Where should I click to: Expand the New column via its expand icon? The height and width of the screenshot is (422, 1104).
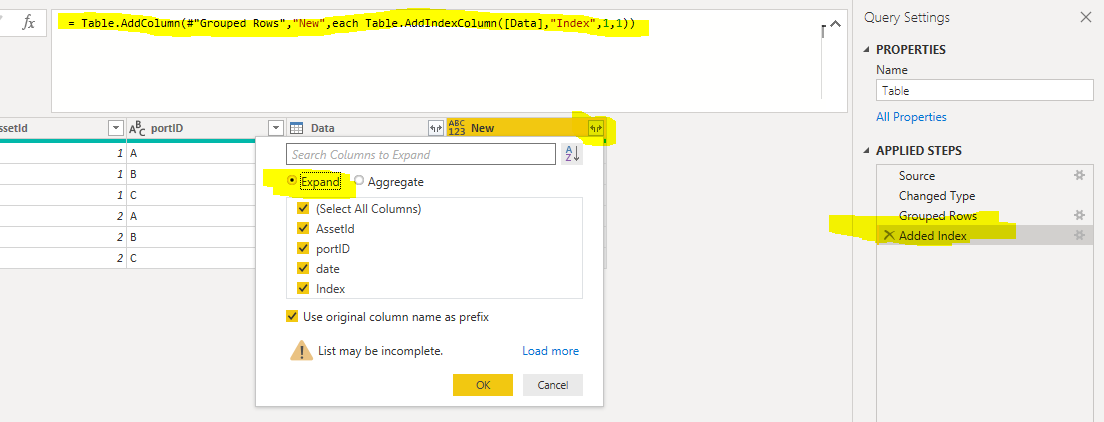[x=596, y=128]
